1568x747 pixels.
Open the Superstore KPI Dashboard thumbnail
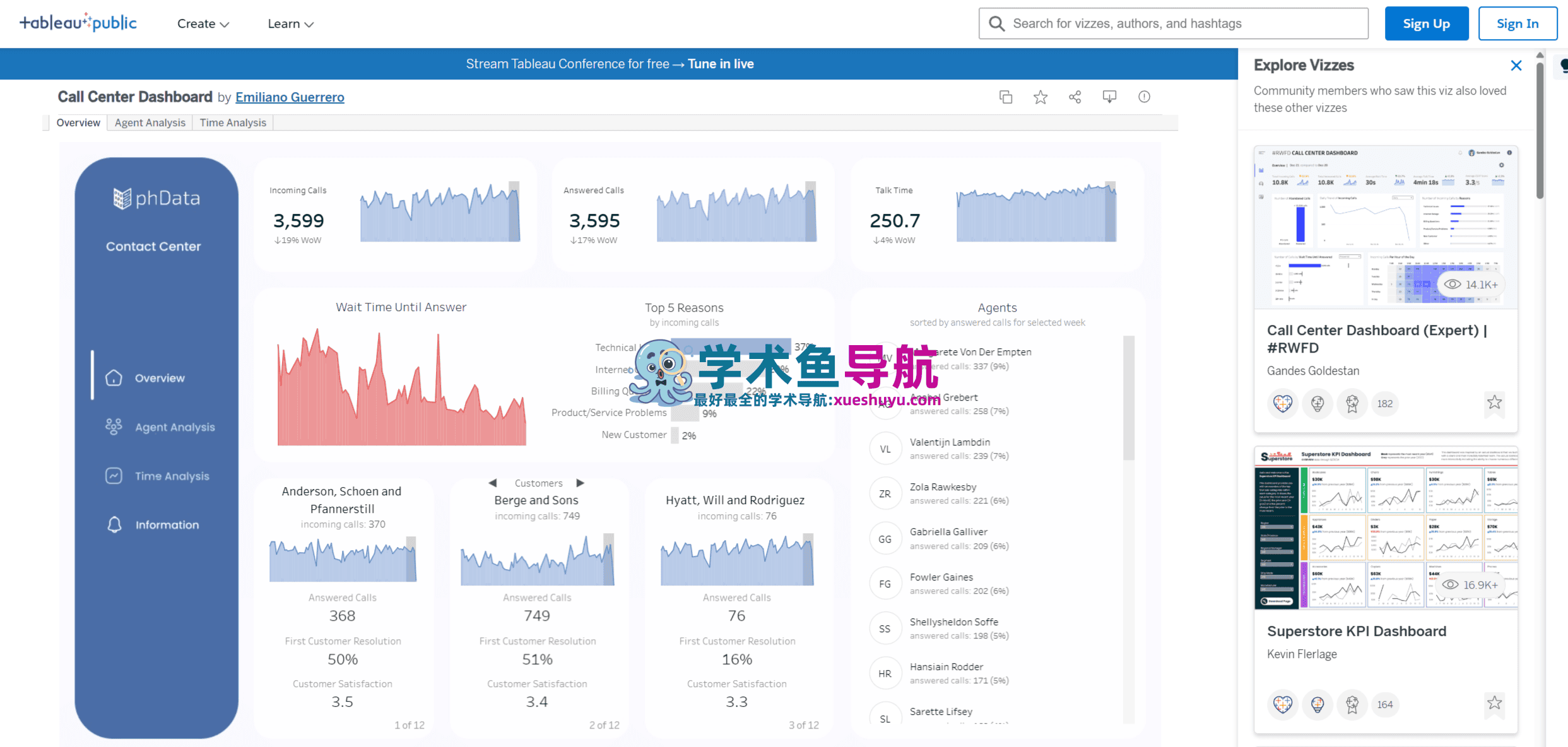(1386, 528)
